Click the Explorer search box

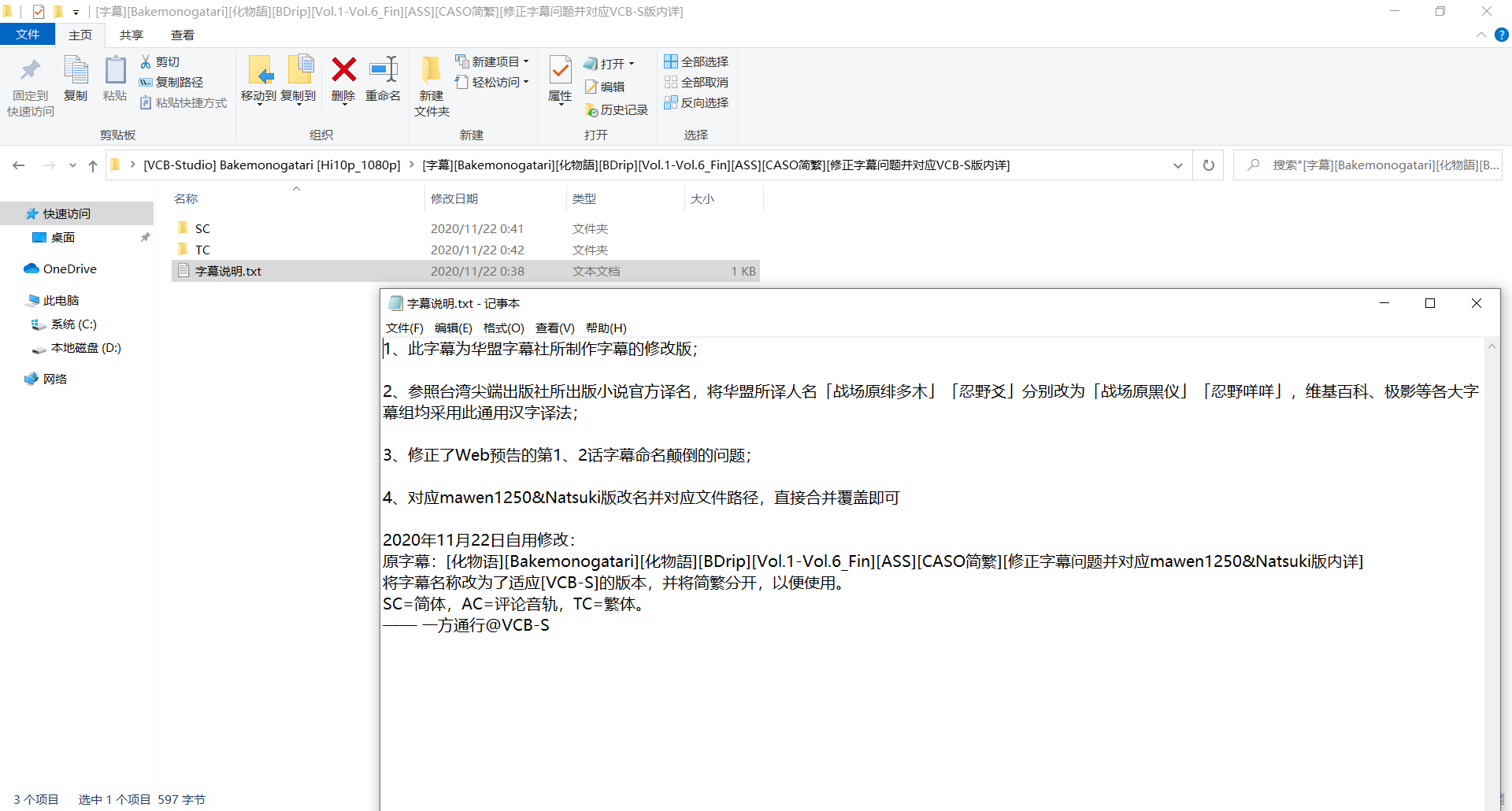(x=1368, y=165)
